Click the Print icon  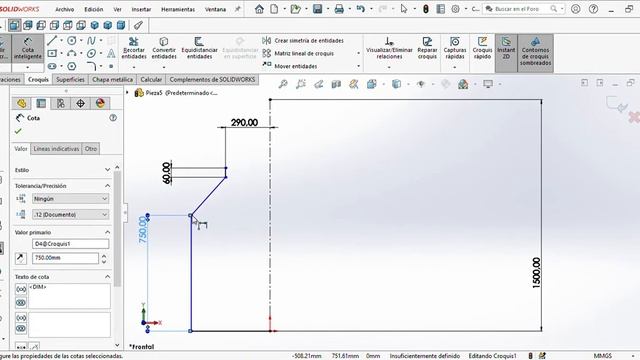tap(339, 9)
